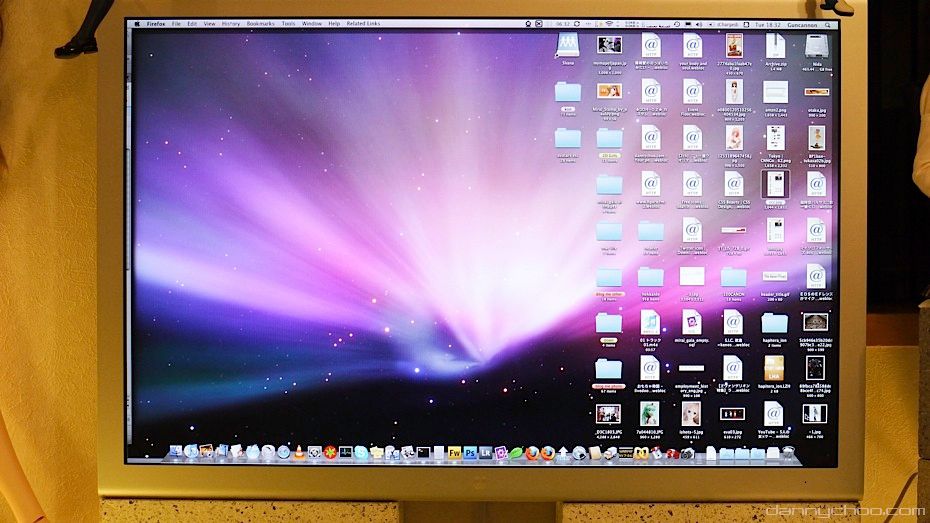Open the Related Links menu

coord(363,23)
